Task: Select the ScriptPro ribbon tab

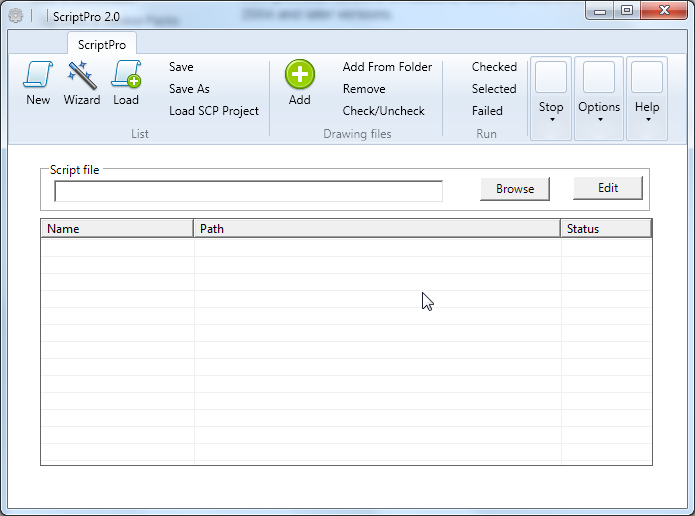Action: pos(102,44)
